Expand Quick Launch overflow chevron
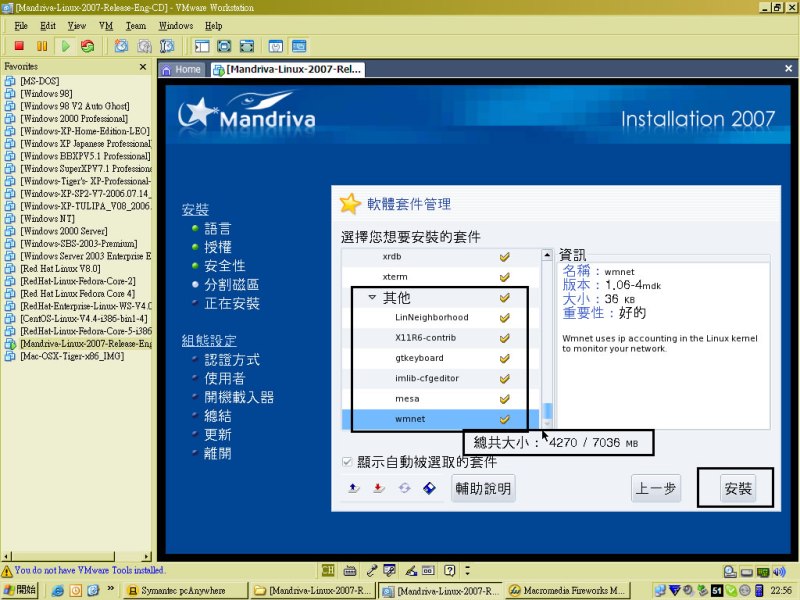This screenshot has width=800, height=600. [x=111, y=588]
